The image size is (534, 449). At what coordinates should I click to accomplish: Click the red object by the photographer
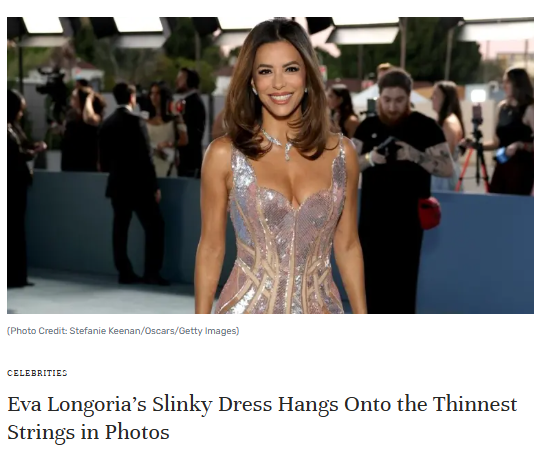pos(429,213)
